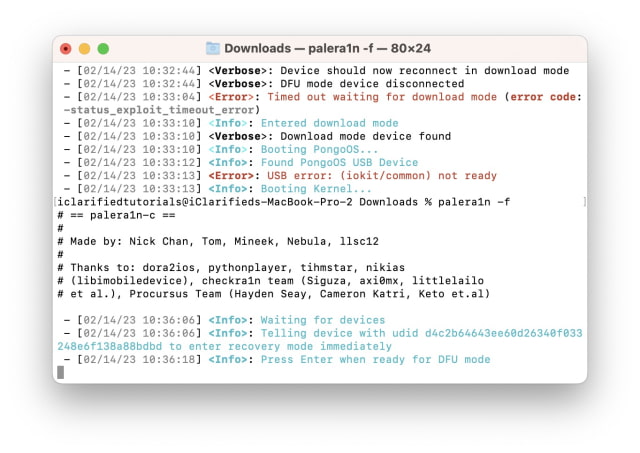The width and height of the screenshot is (640, 453).
Task: Click '-status_exploit_timeout_error)' text
Action: tap(162, 110)
